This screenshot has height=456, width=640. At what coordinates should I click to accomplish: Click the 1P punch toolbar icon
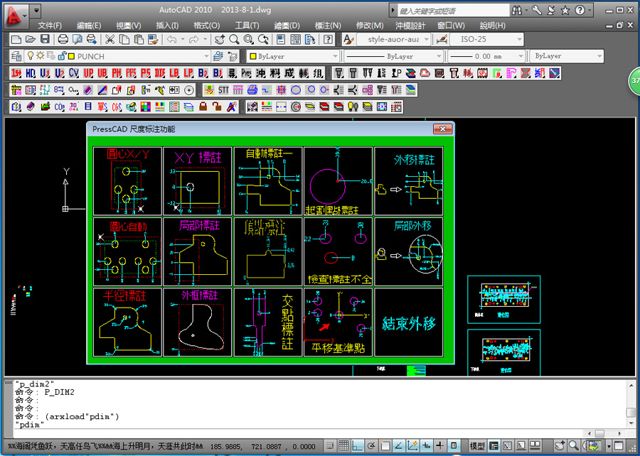pyautogui.click(x=396, y=73)
